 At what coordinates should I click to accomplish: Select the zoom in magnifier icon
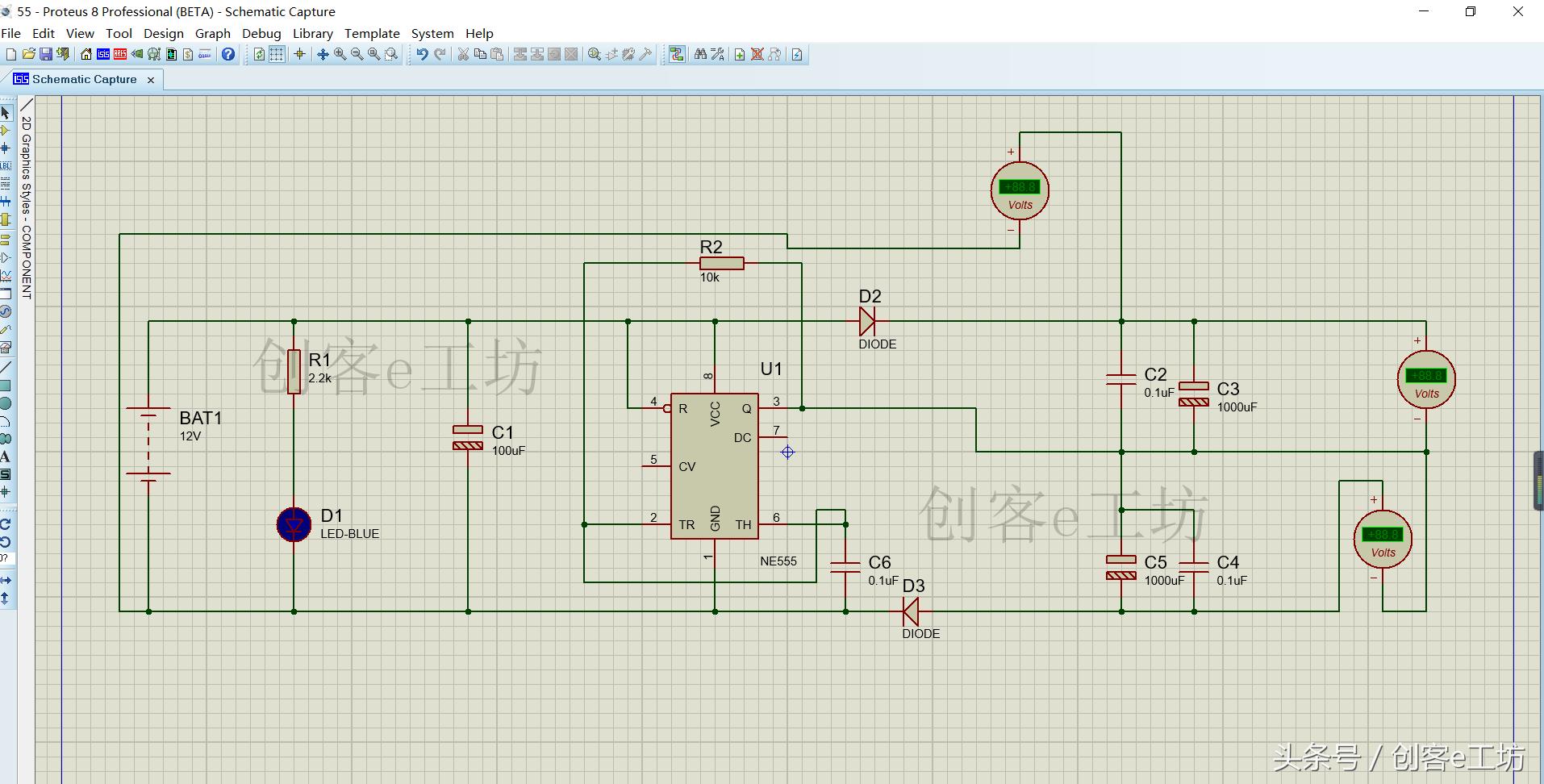[340, 55]
